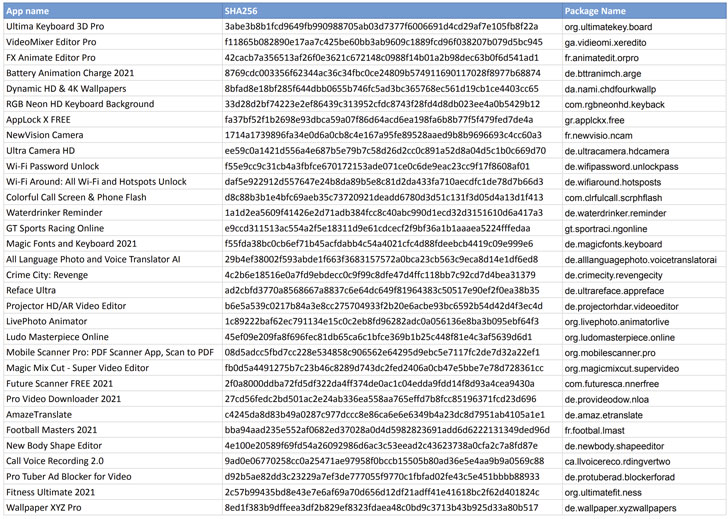The height and width of the screenshot is (519, 728).
Task: Select the "NewVision Camera" app name cell
Action: pyautogui.click(x=45, y=135)
